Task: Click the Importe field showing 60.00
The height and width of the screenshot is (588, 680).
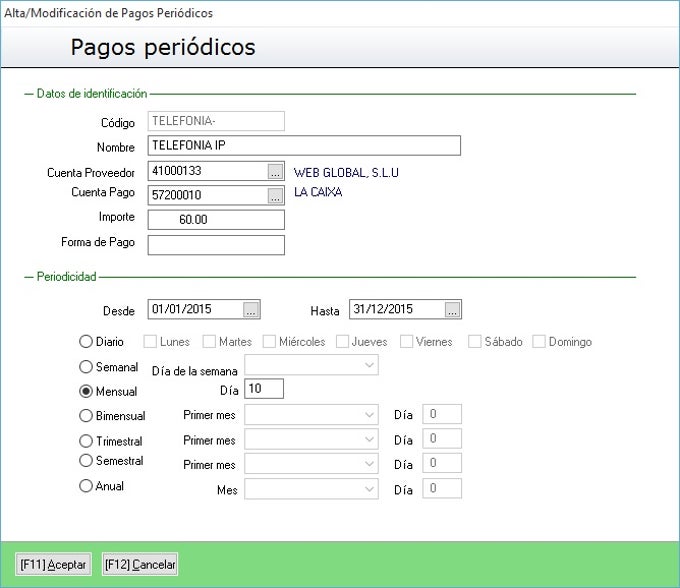Action: 216,220
